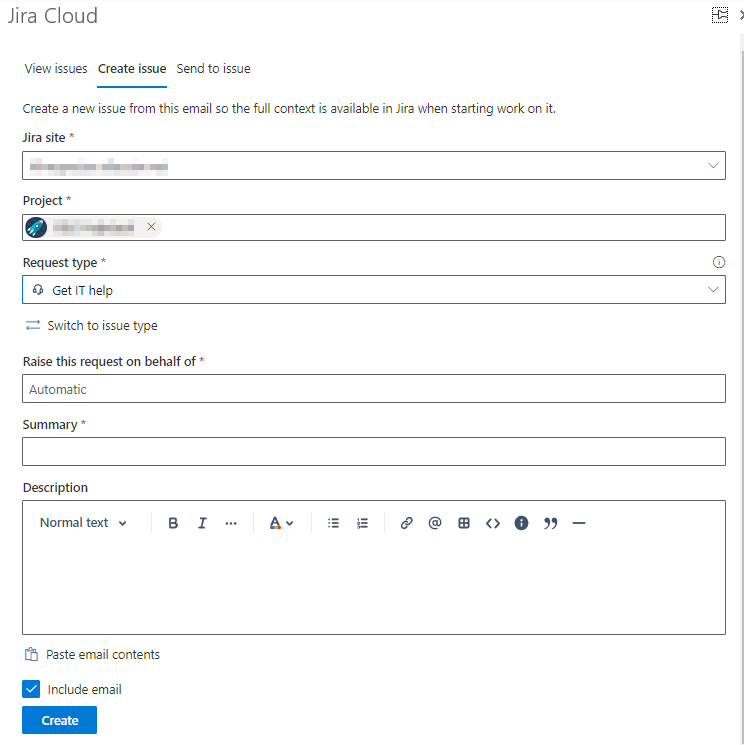Click the Paste email contents link
The height and width of the screenshot is (745, 744).
coord(103,654)
